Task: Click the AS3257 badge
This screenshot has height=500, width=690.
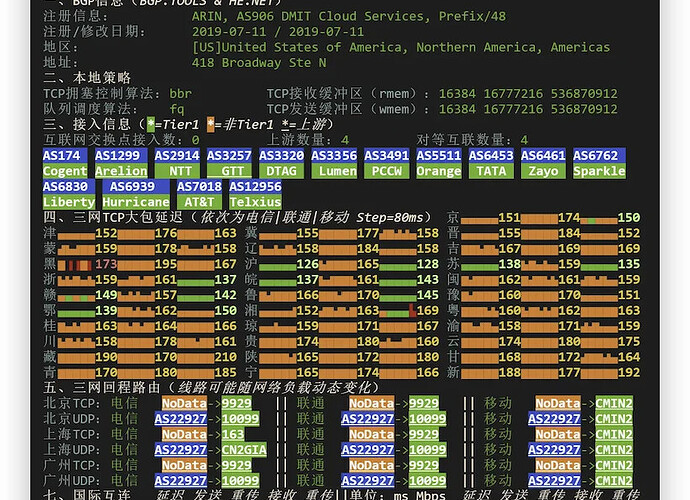Action: coord(229,155)
